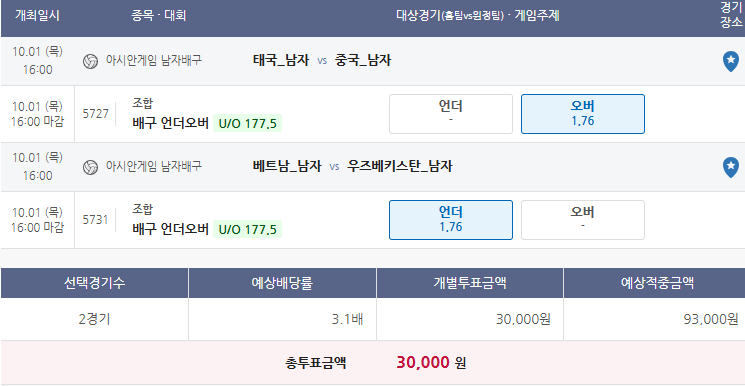Open 중국_남자 team name link
This screenshot has height=386, width=745.
363,60
